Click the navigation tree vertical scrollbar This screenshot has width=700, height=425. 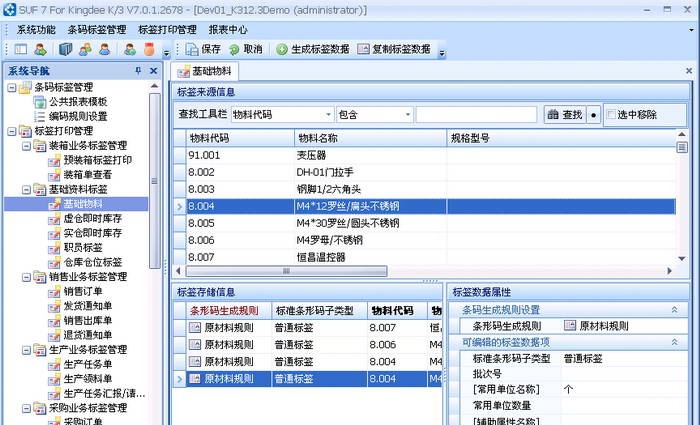(154, 181)
